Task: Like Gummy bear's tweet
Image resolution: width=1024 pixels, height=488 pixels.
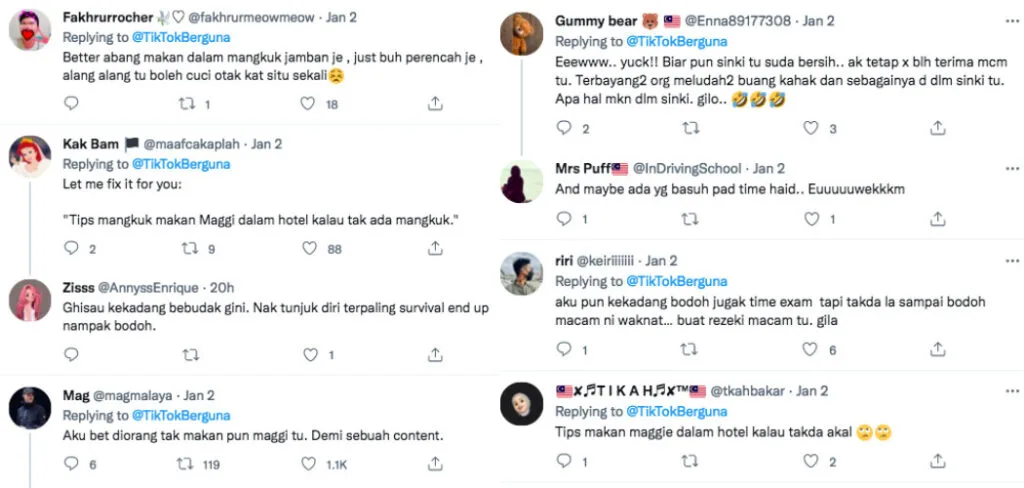Action: tap(811, 128)
